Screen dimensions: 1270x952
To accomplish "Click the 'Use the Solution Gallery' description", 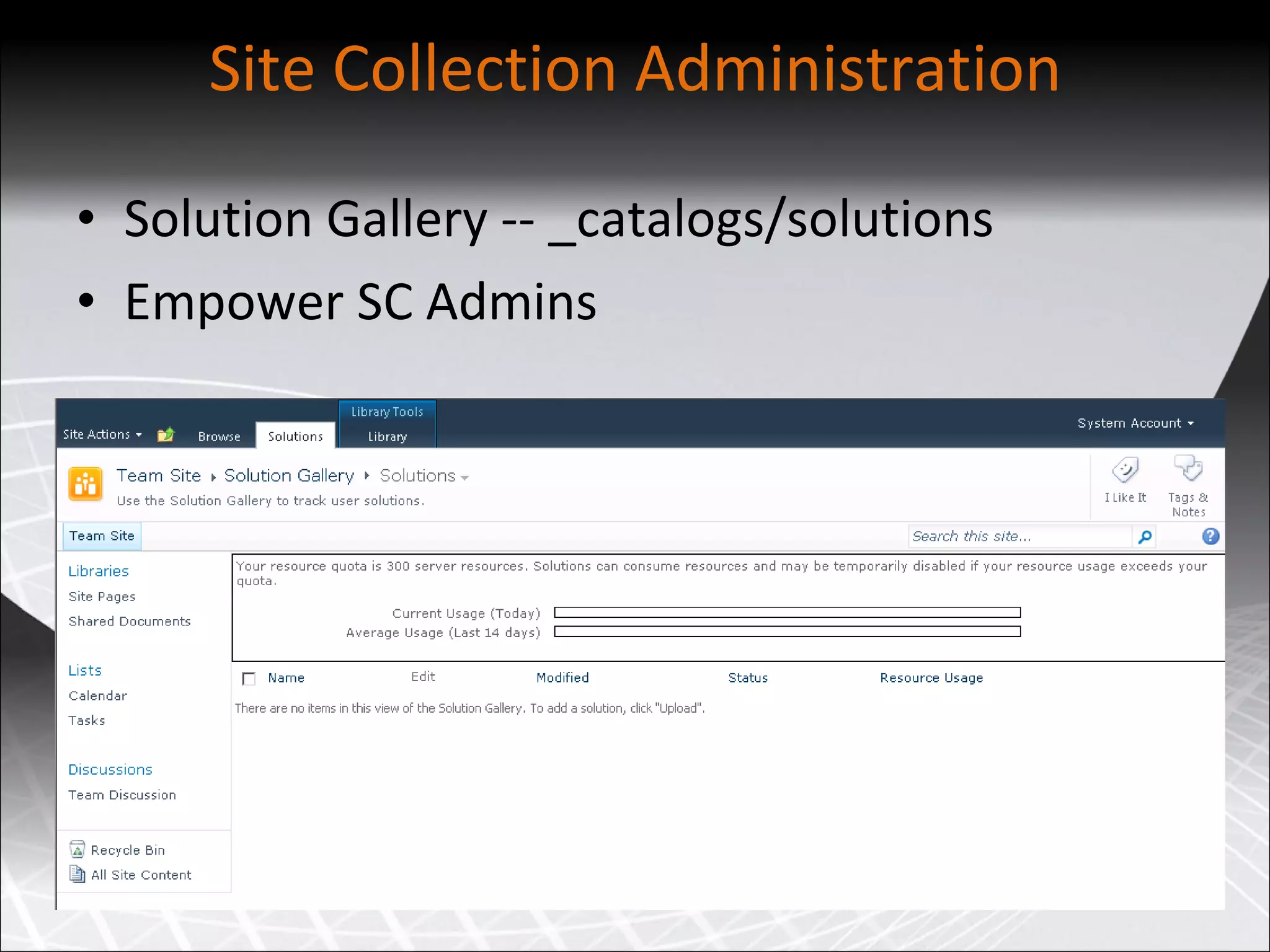I will click(270, 501).
